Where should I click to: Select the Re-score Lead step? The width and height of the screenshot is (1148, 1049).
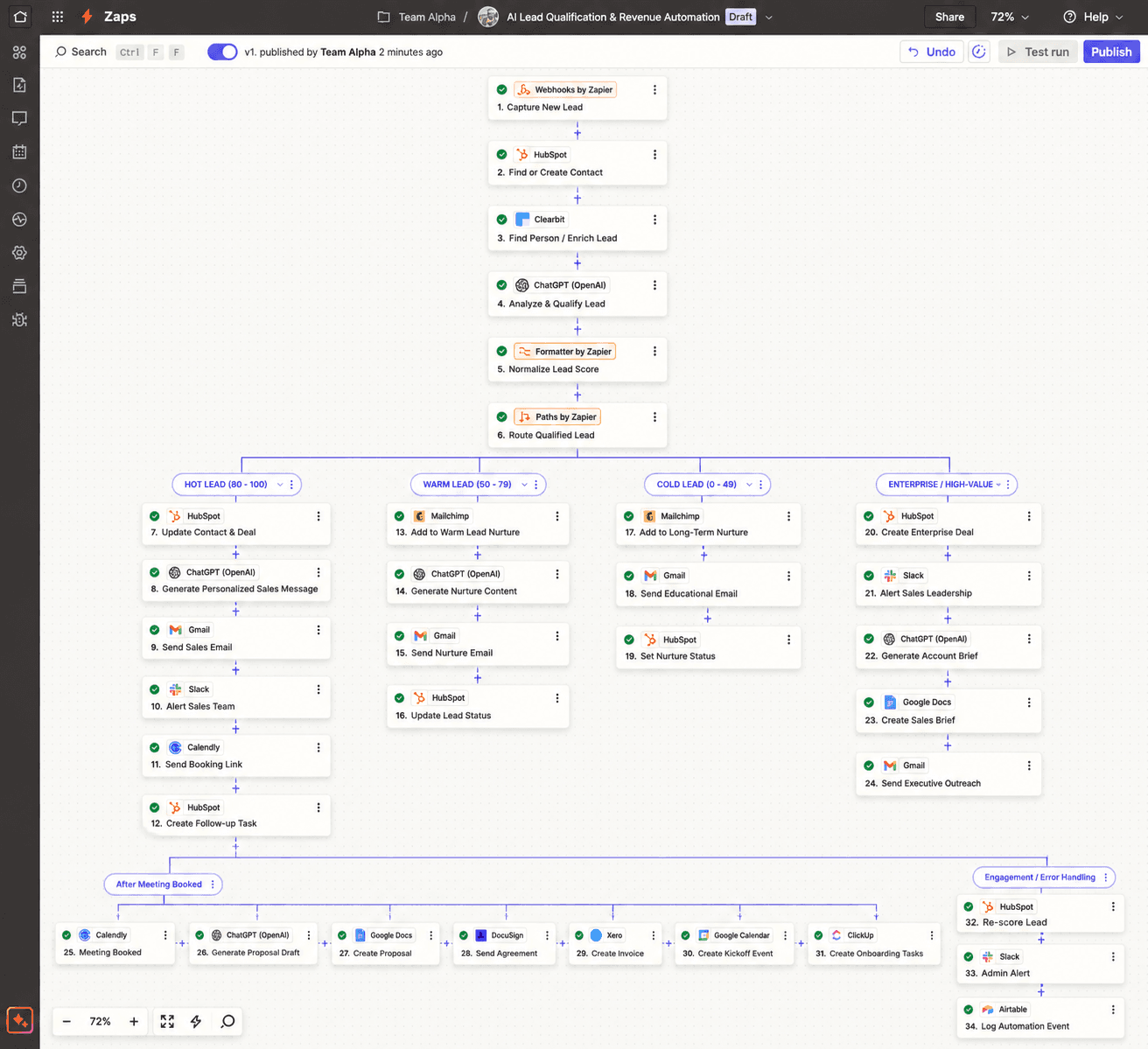[1040, 914]
